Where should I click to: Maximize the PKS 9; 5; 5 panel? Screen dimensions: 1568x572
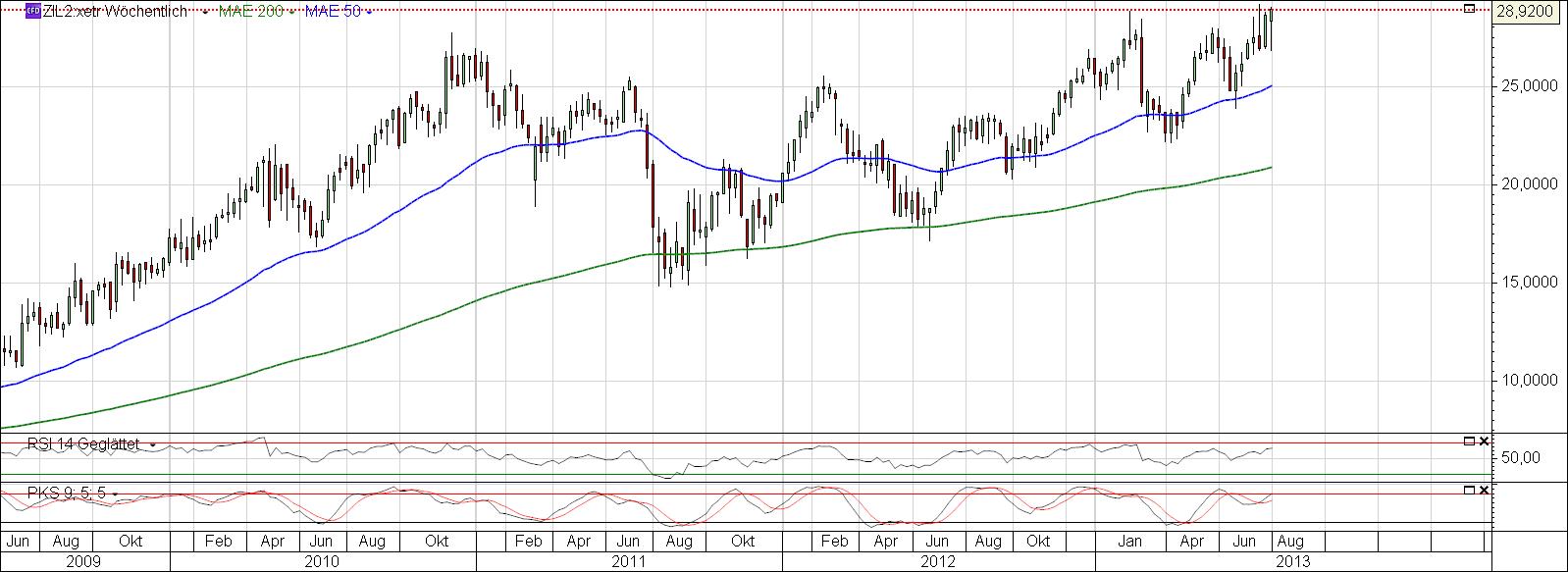pyautogui.click(x=1469, y=490)
